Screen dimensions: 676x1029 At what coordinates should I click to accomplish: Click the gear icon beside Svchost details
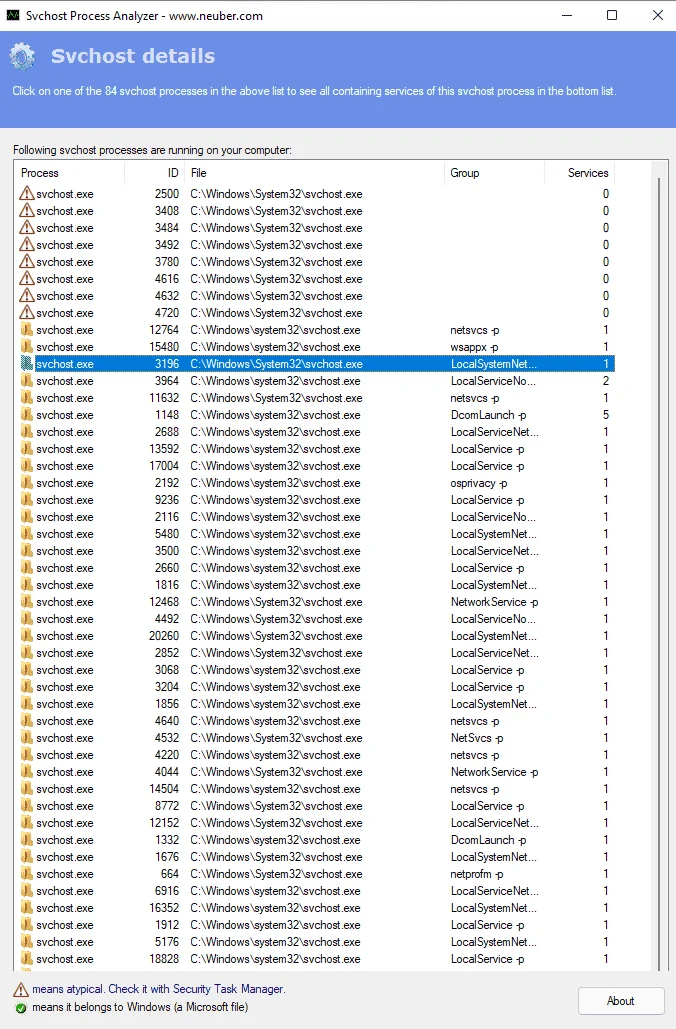click(x=22, y=56)
